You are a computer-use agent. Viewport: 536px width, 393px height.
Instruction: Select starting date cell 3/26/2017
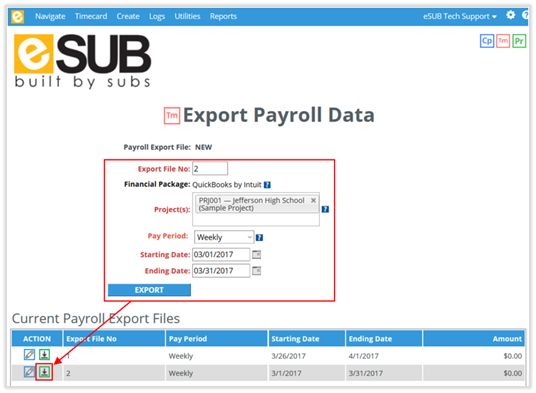tap(288, 356)
